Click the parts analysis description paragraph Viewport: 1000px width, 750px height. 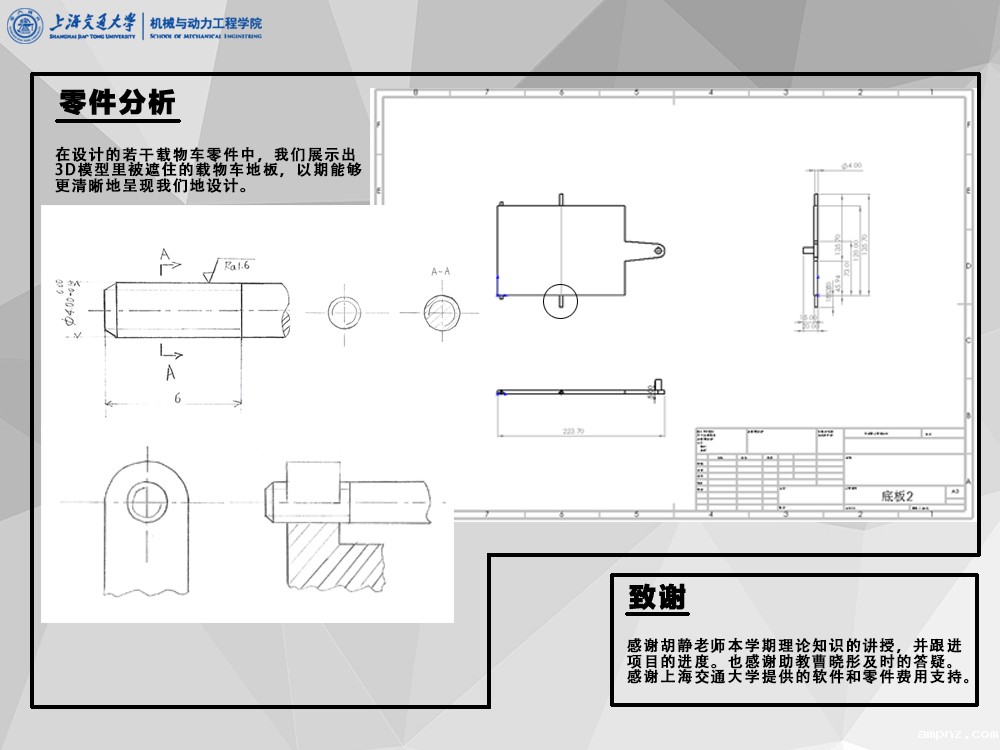[207, 170]
